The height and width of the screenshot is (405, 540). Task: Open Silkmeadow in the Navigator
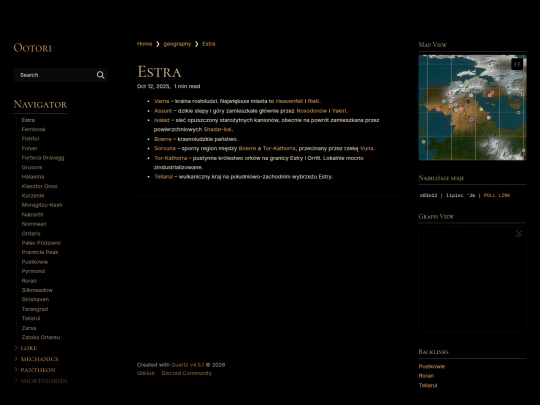(x=37, y=290)
